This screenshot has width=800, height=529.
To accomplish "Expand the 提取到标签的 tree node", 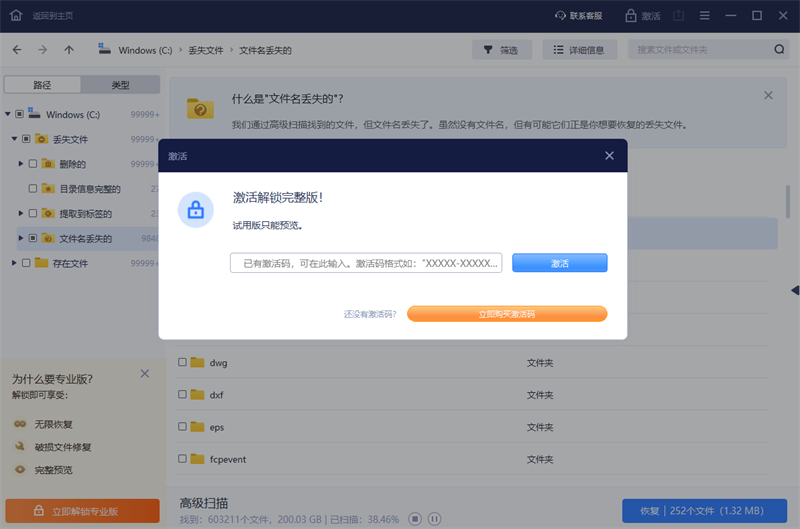I will [x=21, y=213].
